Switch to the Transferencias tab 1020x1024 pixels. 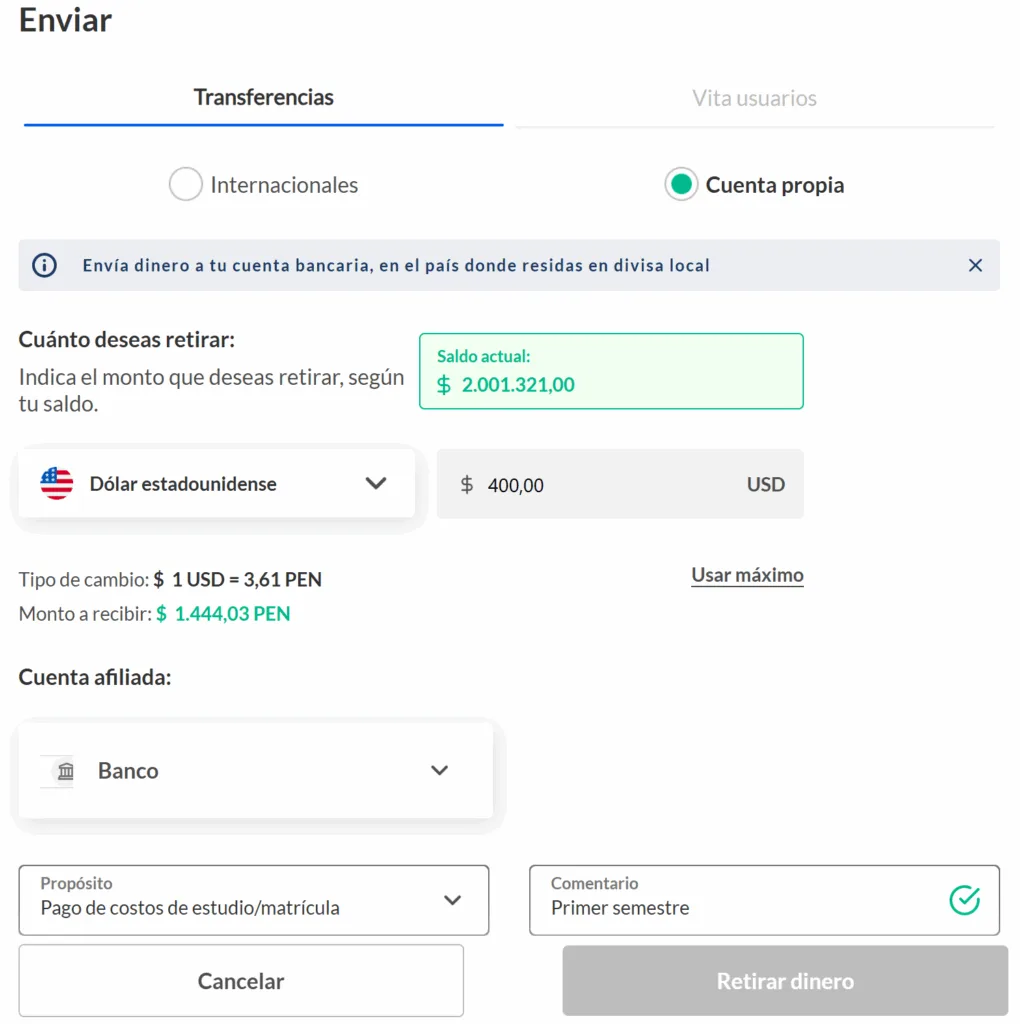(264, 98)
